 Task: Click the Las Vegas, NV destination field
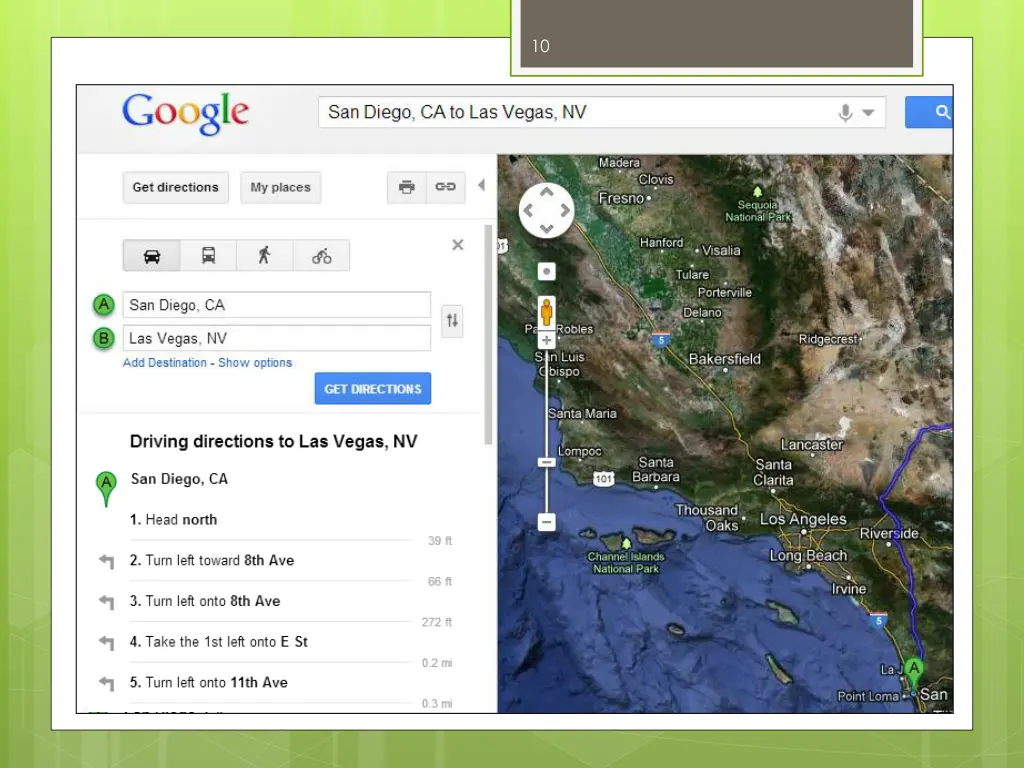click(x=277, y=338)
